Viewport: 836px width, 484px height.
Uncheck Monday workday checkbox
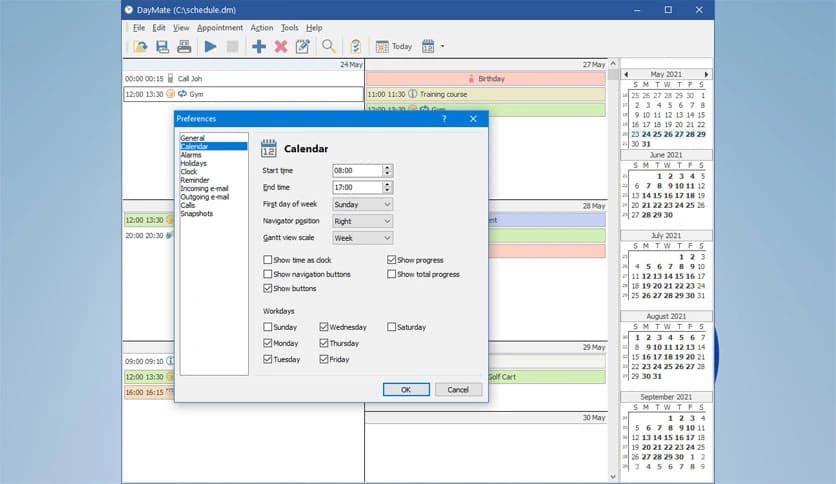[x=268, y=343]
